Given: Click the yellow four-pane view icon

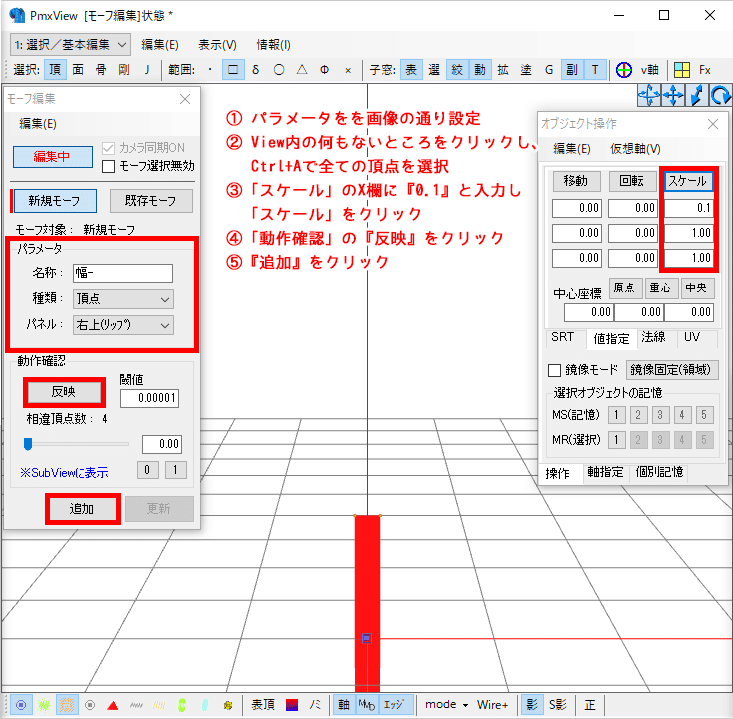Looking at the screenshot, I should (x=682, y=70).
